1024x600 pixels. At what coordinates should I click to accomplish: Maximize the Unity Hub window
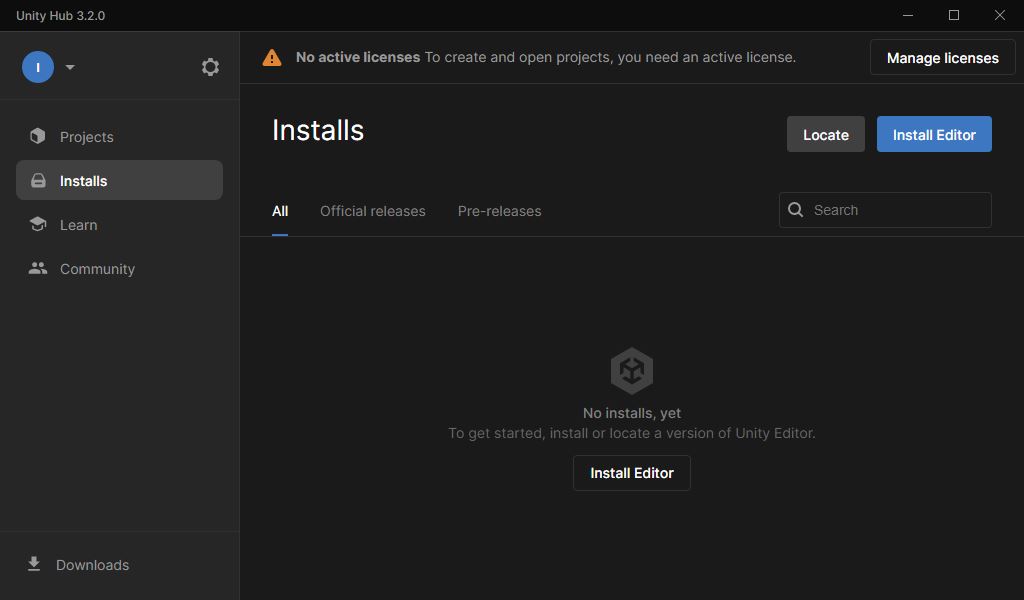pos(953,15)
